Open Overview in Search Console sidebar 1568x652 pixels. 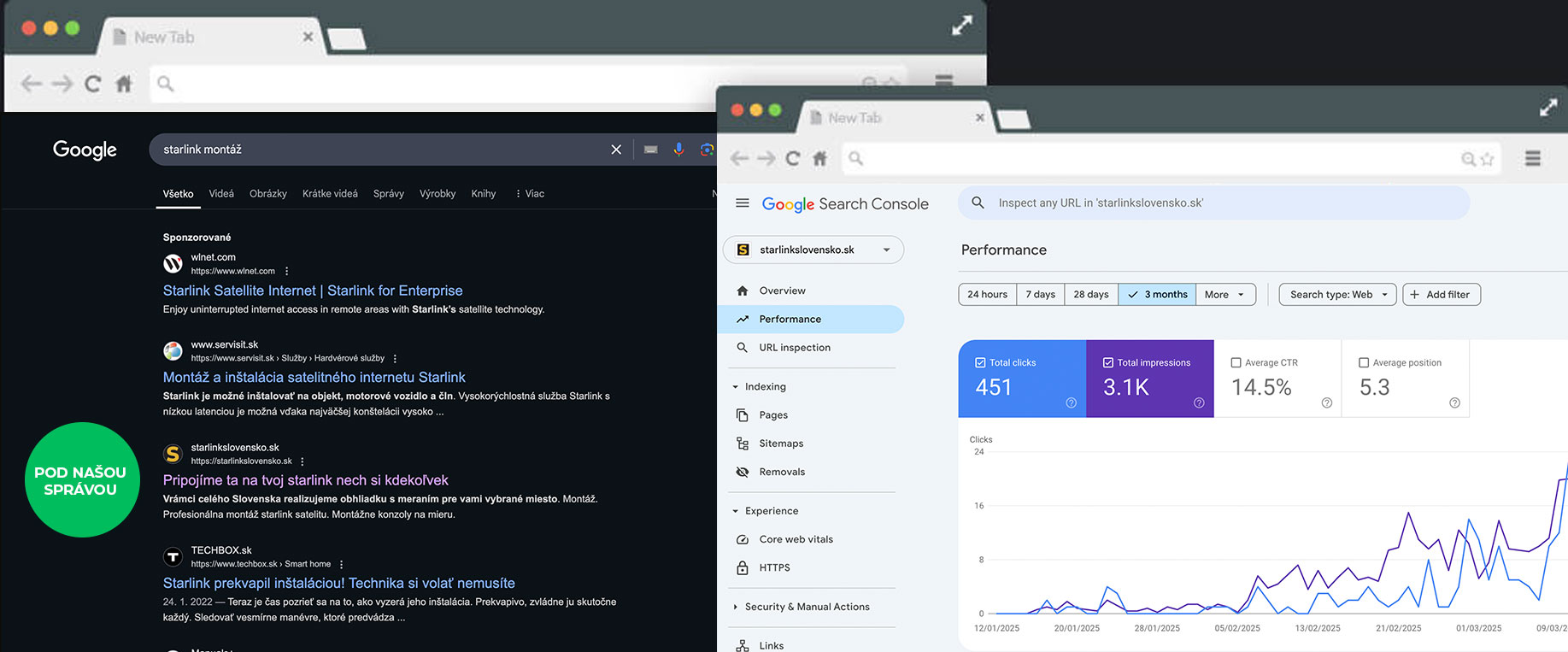point(811,291)
